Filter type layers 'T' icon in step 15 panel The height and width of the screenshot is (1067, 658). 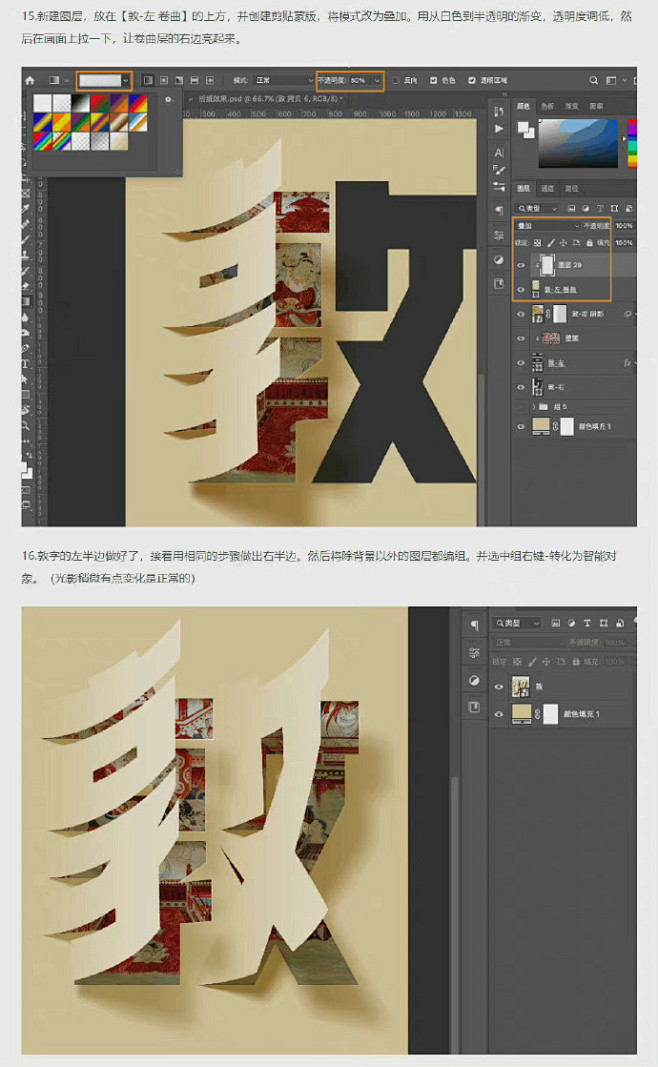(x=599, y=208)
